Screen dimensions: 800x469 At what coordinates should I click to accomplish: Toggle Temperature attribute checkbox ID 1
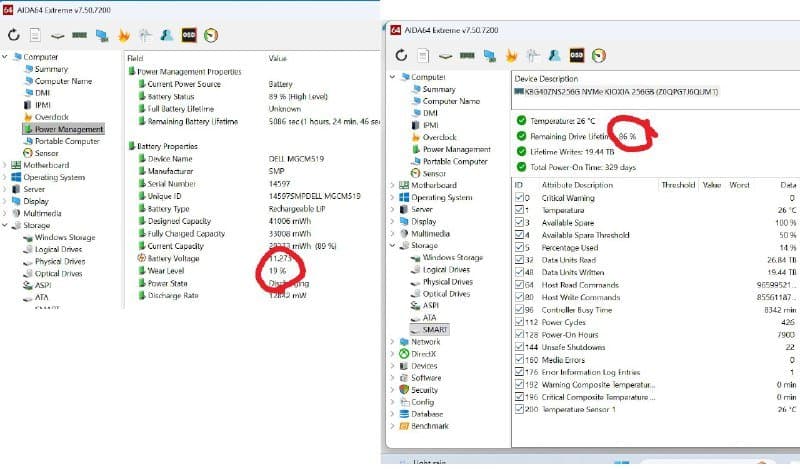(x=519, y=210)
